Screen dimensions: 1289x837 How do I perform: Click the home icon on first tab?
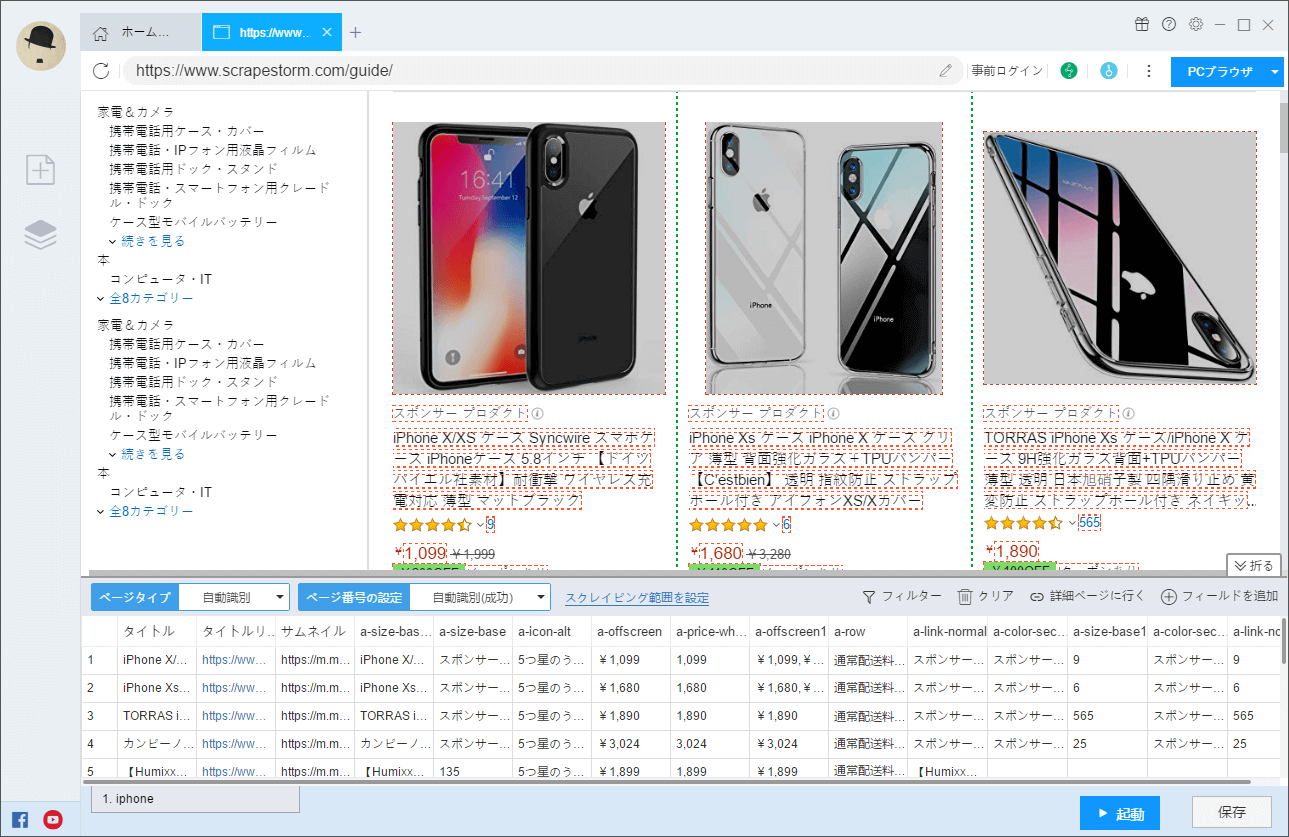[100, 33]
